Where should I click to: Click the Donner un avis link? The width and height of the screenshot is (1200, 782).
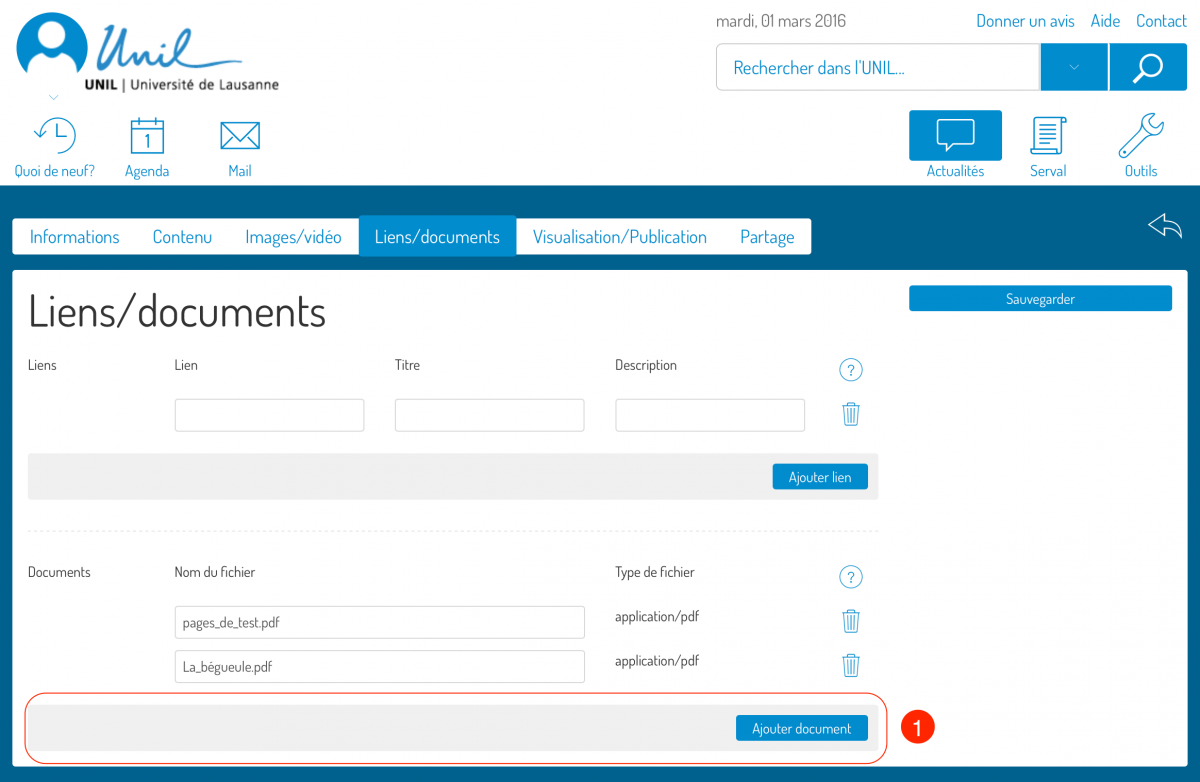(1025, 21)
